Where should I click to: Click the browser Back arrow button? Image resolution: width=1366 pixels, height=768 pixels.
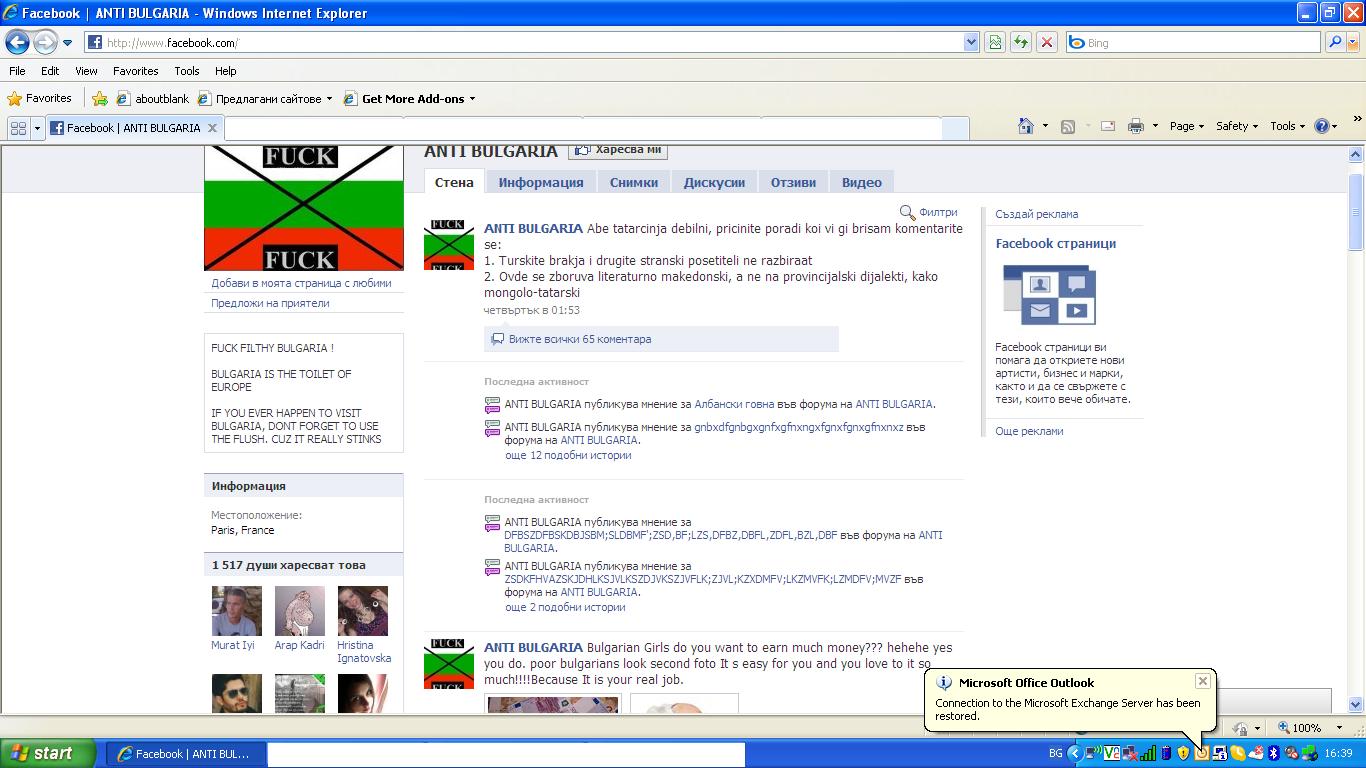[x=17, y=42]
